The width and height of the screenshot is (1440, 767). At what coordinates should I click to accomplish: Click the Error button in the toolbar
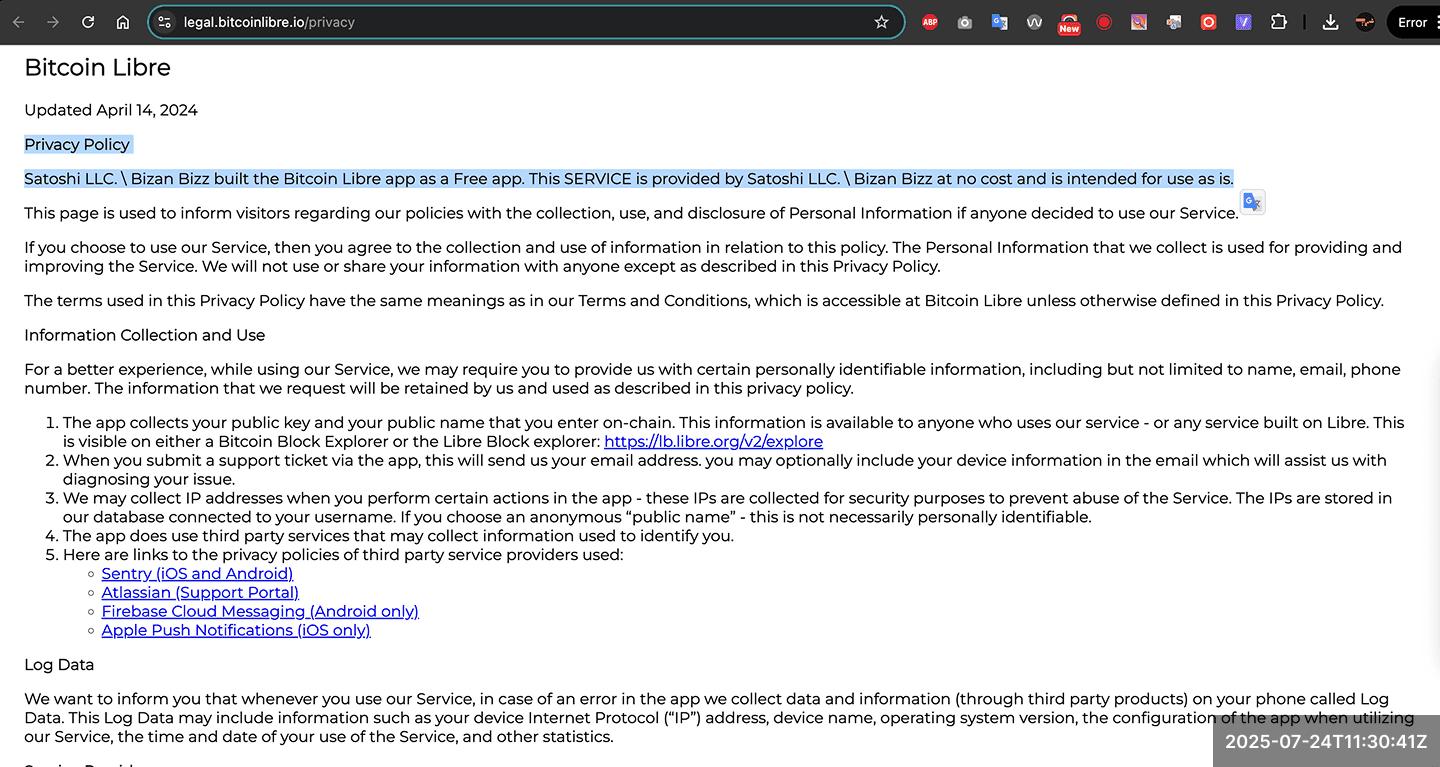1412,22
